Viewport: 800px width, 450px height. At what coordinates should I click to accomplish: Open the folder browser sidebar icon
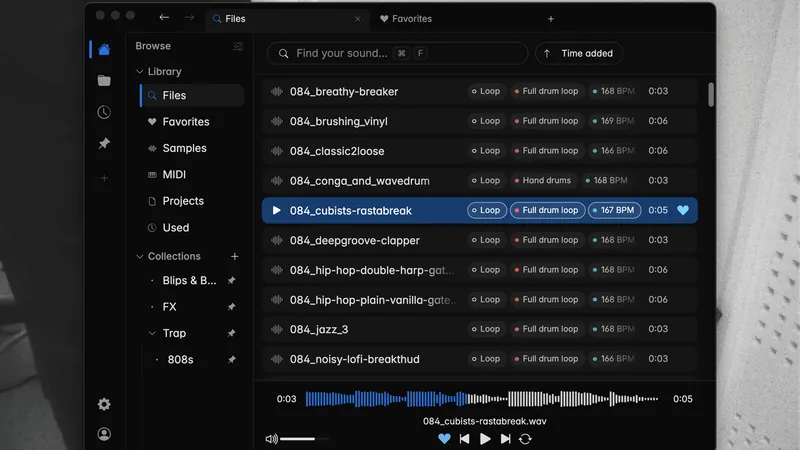point(104,81)
